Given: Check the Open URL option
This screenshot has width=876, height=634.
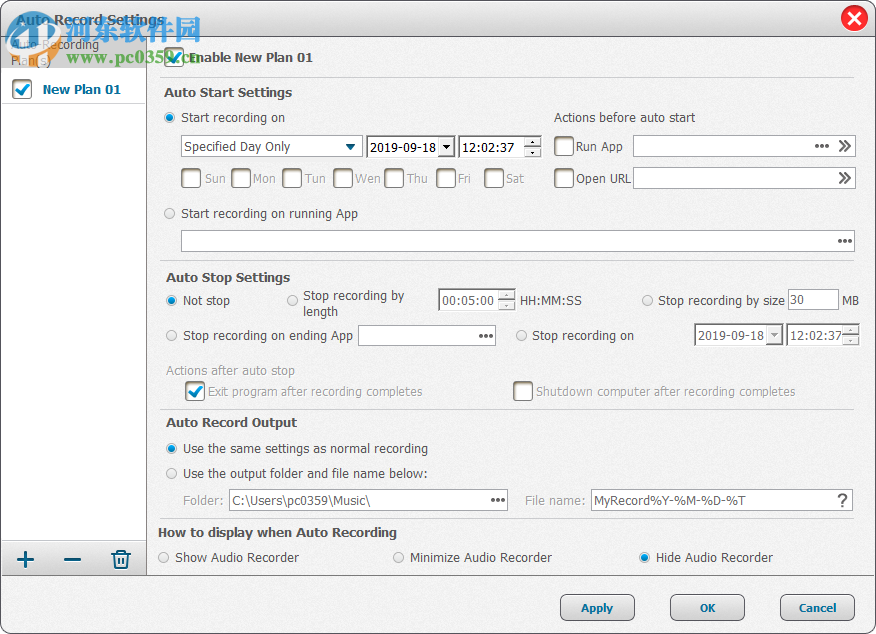Looking at the screenshot, I should 564,178.
